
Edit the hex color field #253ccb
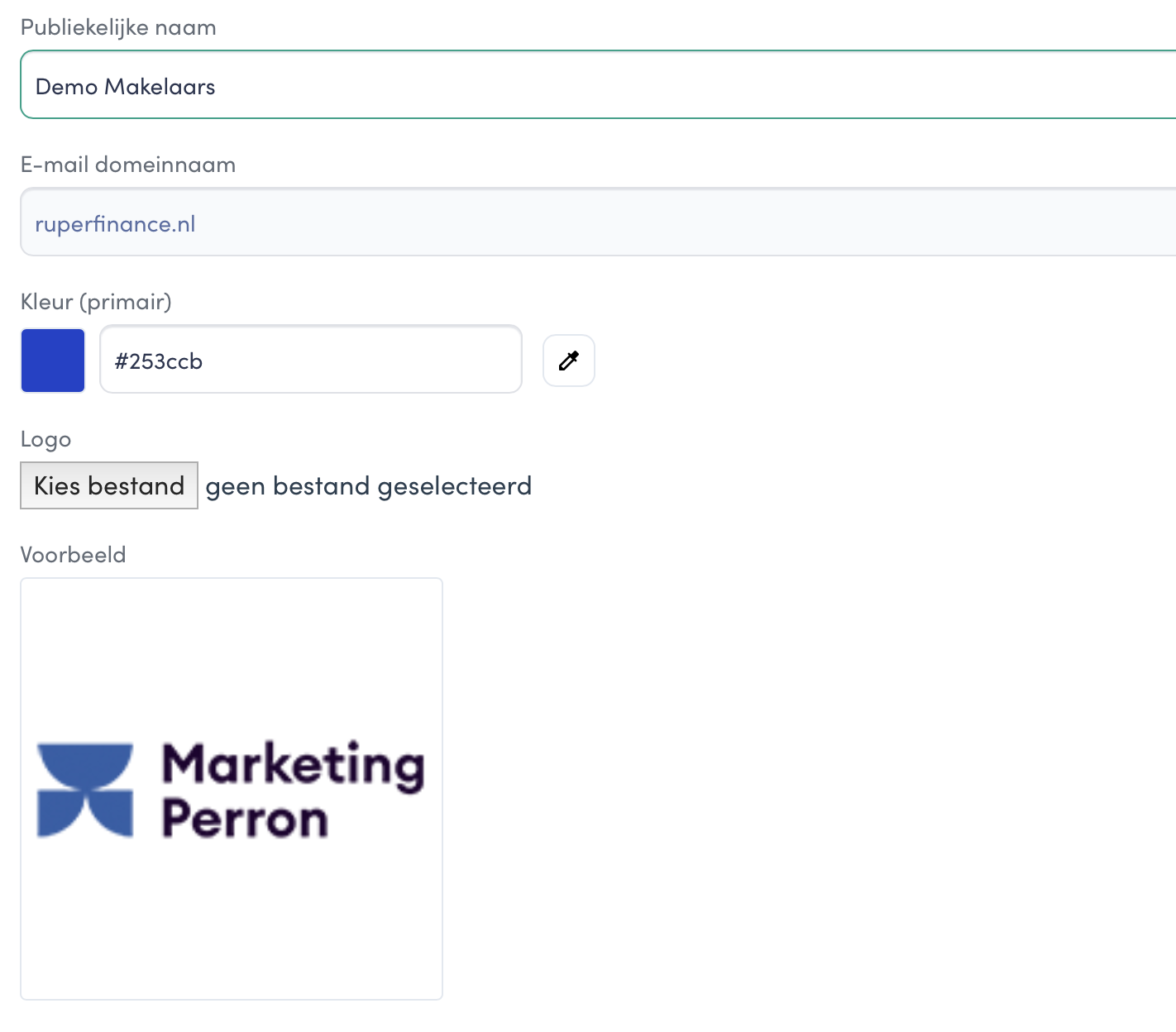311,359
